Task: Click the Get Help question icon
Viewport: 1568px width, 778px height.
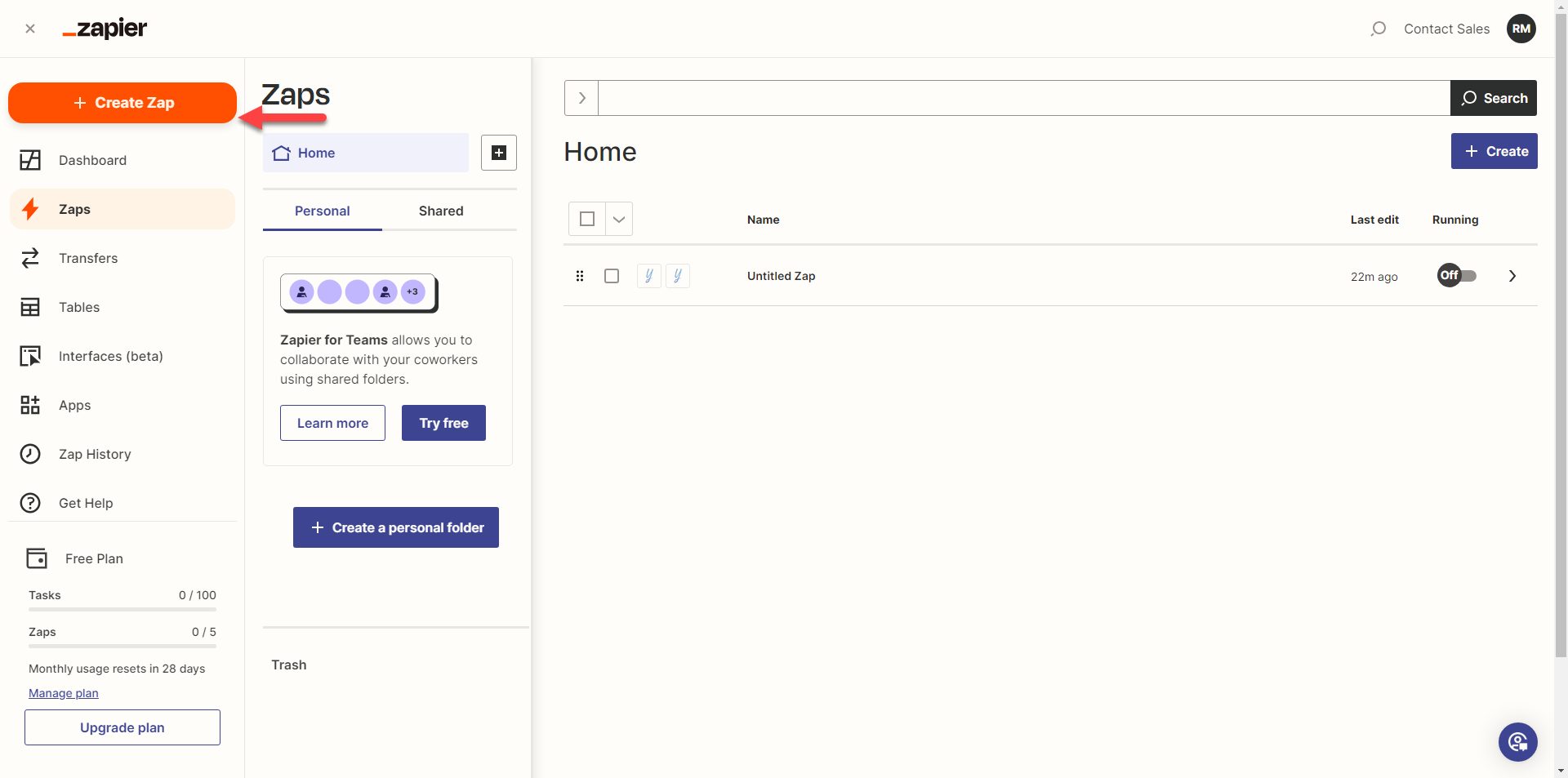Action: point(30,503)
